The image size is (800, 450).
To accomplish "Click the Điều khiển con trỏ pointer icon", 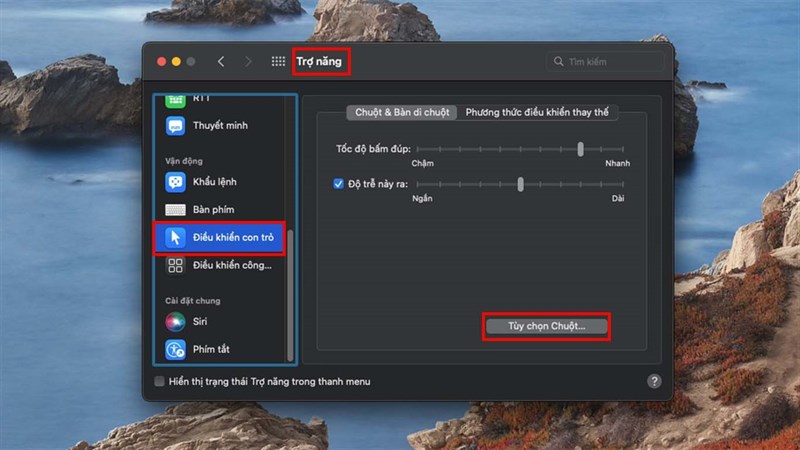I will [176, 237].
